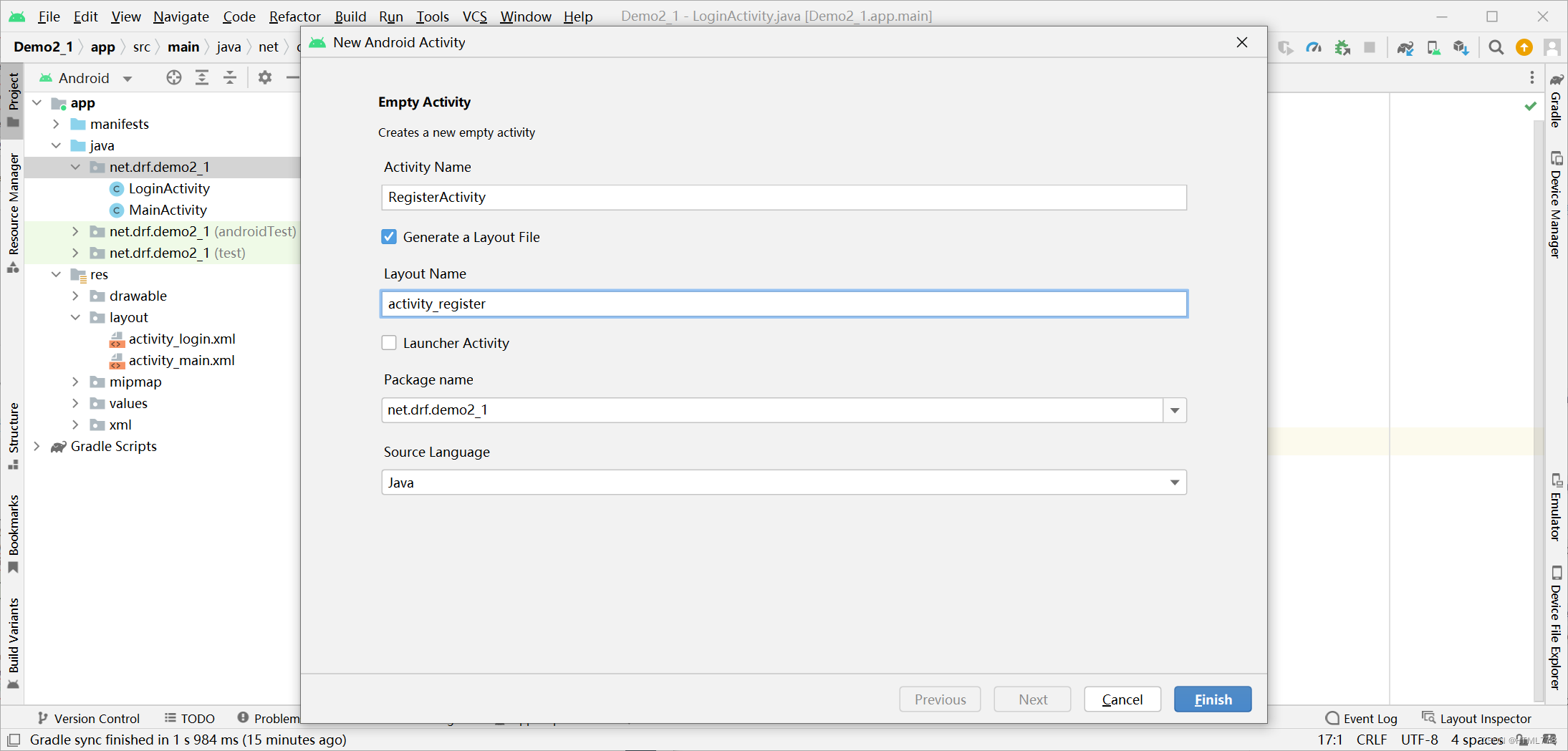Open the Bookmarks side tab
The height and width of the screenshot is (751, 1568).
[13, 534]
